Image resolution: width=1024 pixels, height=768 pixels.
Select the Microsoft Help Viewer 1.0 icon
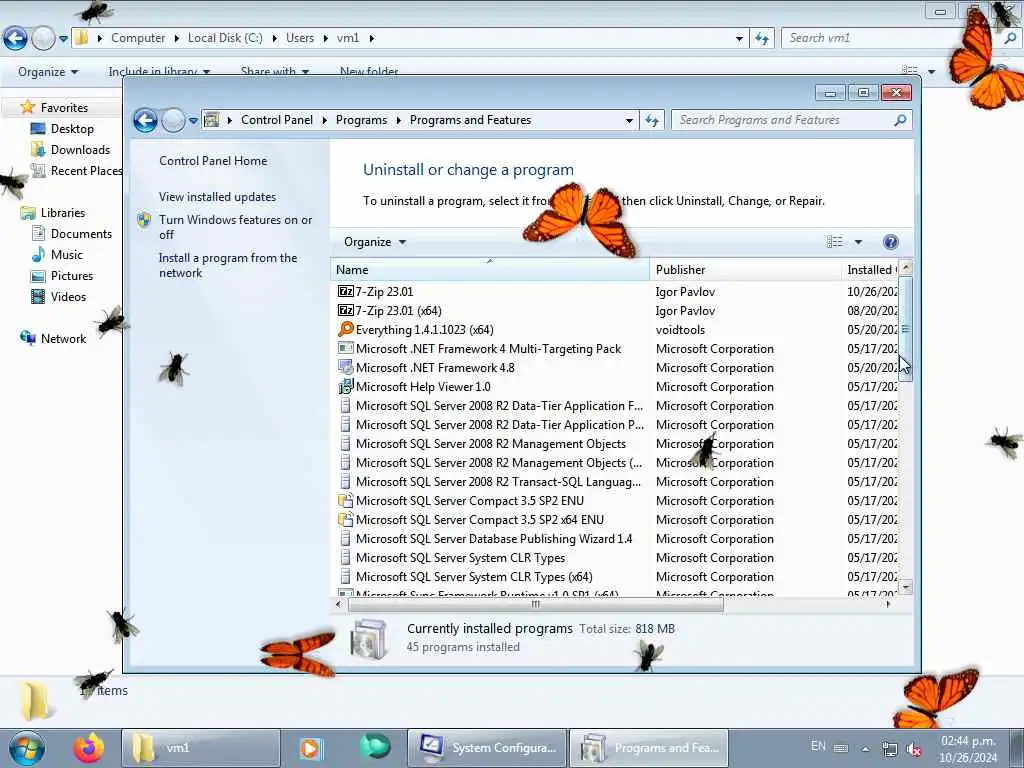345,387
